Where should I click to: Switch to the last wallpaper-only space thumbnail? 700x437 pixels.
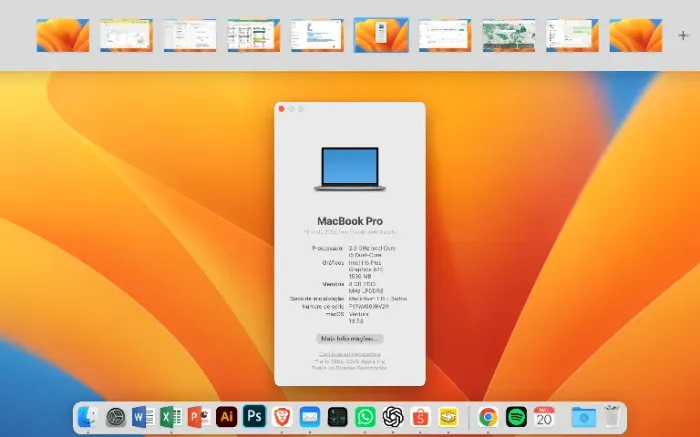636,35
